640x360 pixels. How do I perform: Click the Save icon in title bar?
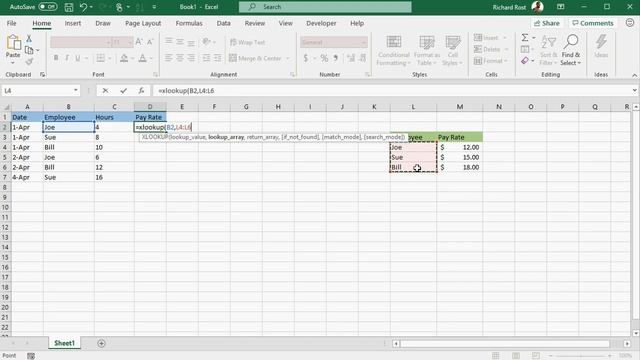point(69,7)
